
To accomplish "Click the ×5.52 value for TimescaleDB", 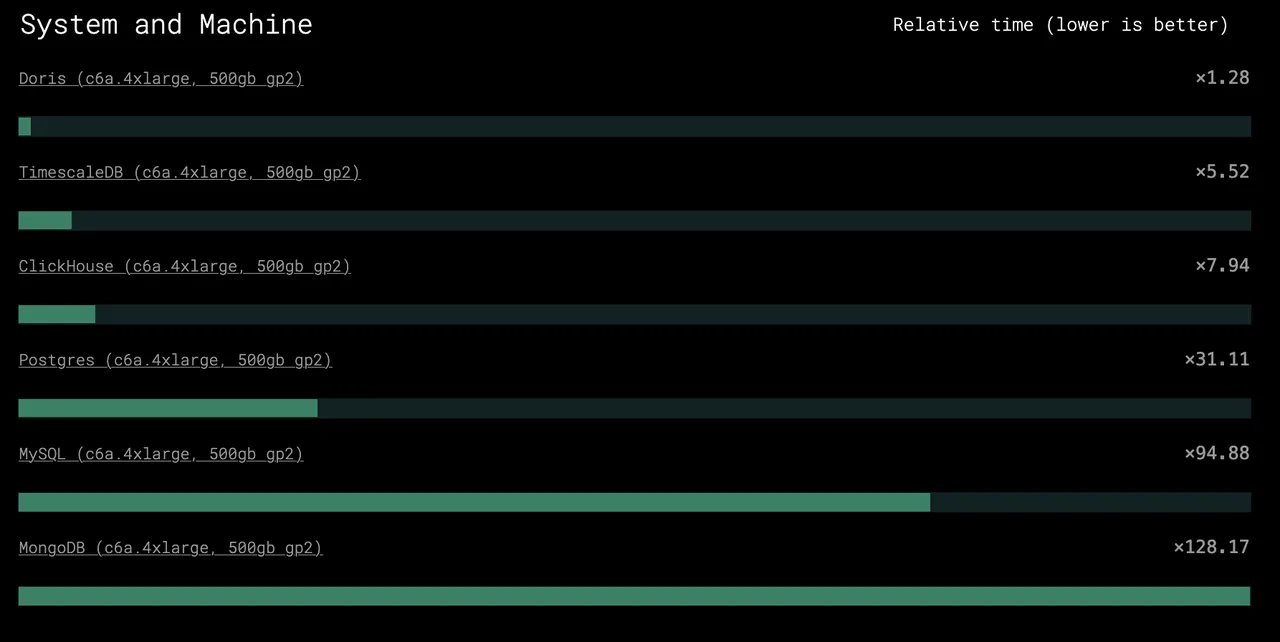I will tap(1222, 172).
